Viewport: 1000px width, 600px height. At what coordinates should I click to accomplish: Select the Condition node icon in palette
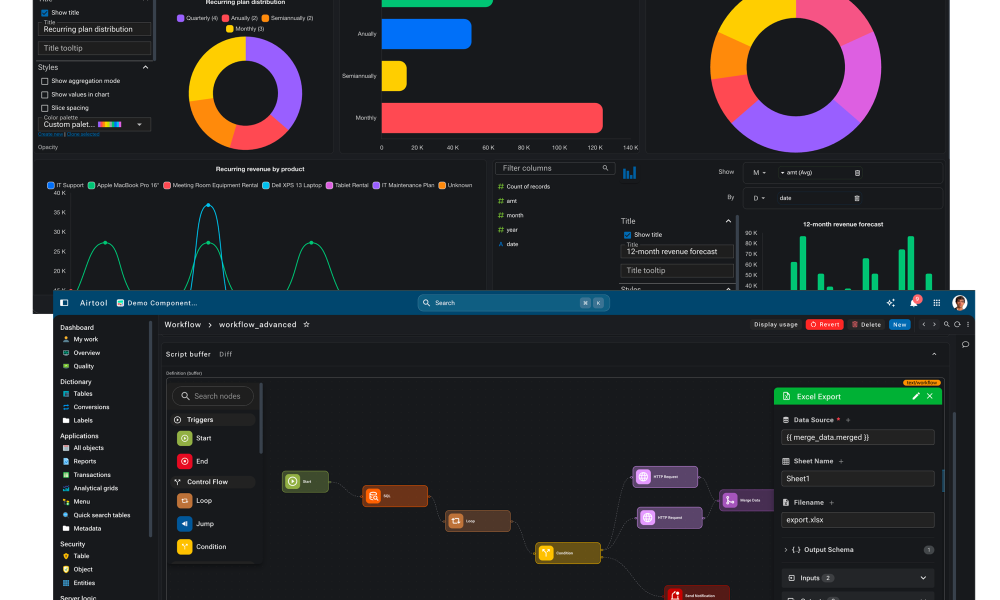184,546
